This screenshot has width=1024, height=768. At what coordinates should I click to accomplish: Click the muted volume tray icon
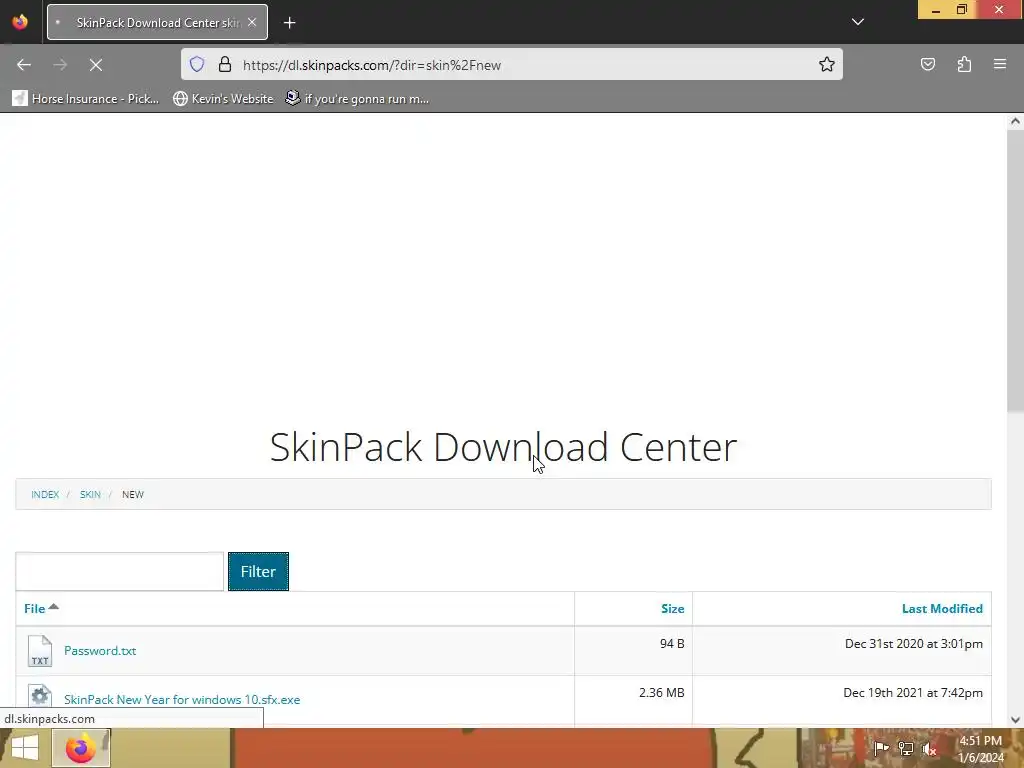click(929, 748)
